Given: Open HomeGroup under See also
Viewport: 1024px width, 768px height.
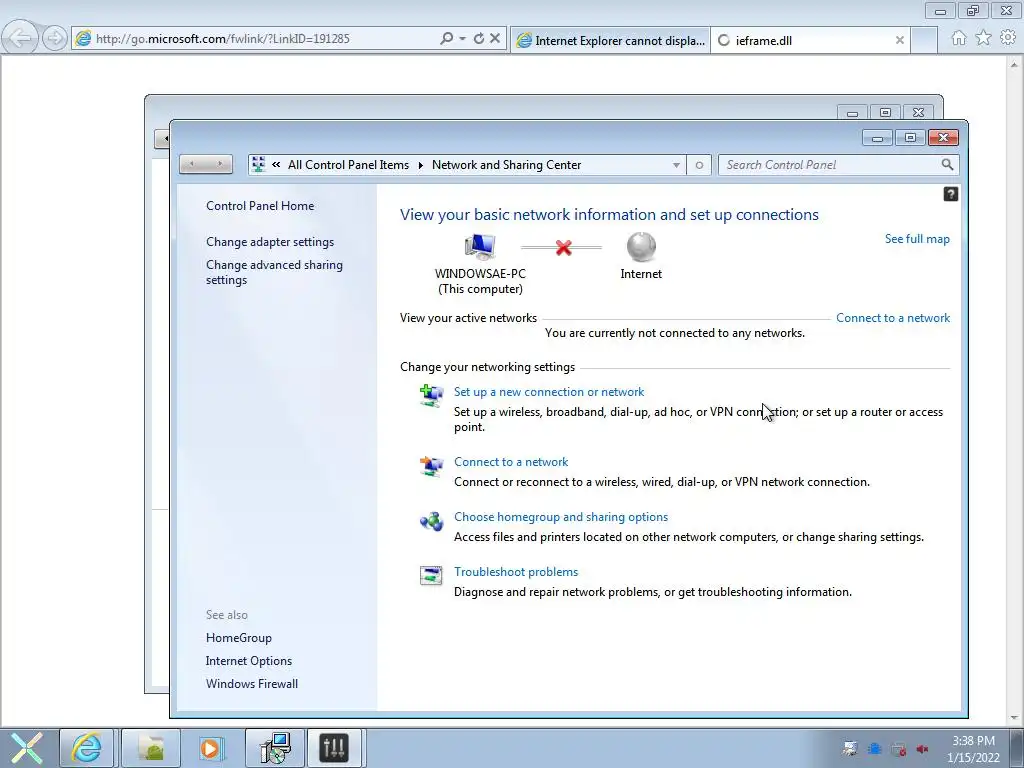Looking at the screenshot, I should [x=238, y=638].
